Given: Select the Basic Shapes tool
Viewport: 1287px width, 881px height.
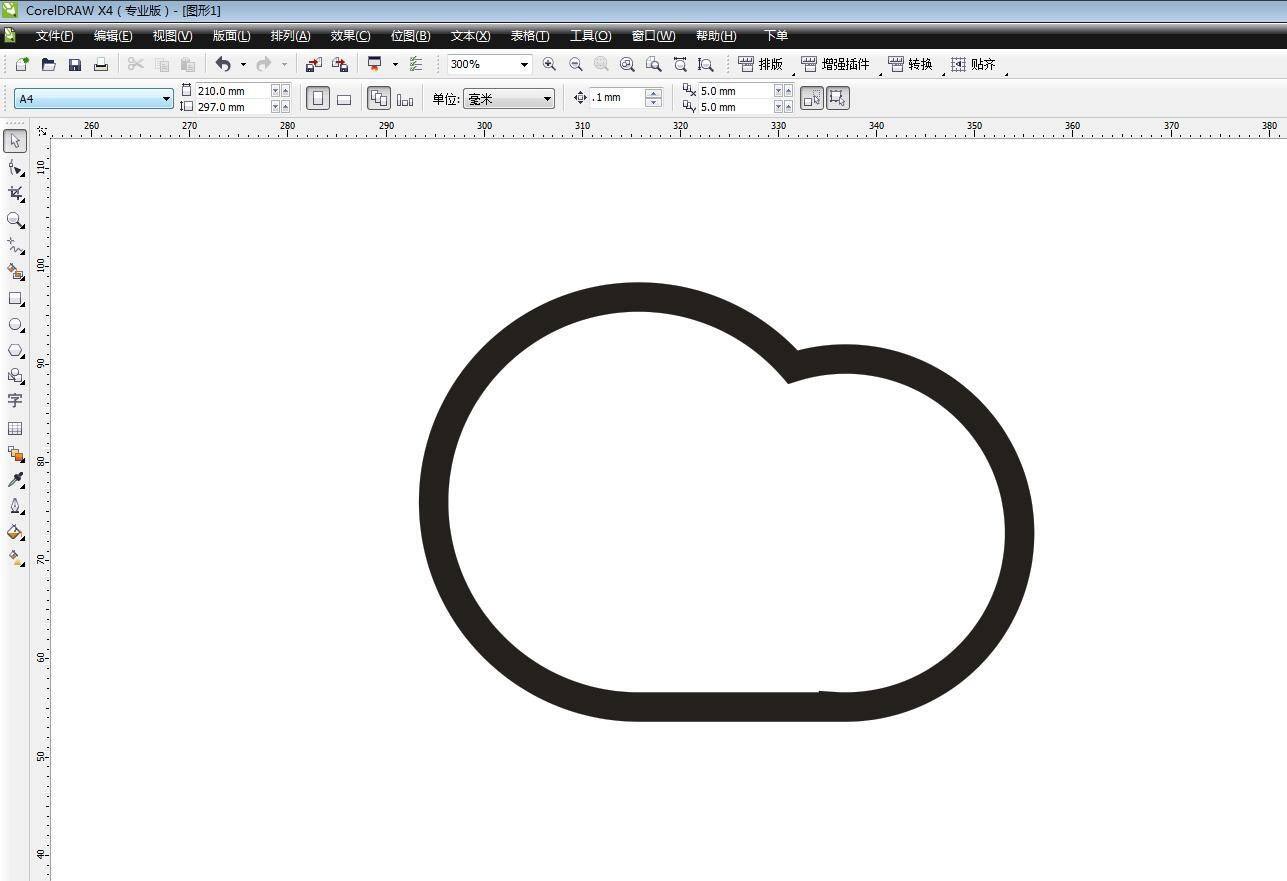Looking at the screenshot, I should pos(15,376).
